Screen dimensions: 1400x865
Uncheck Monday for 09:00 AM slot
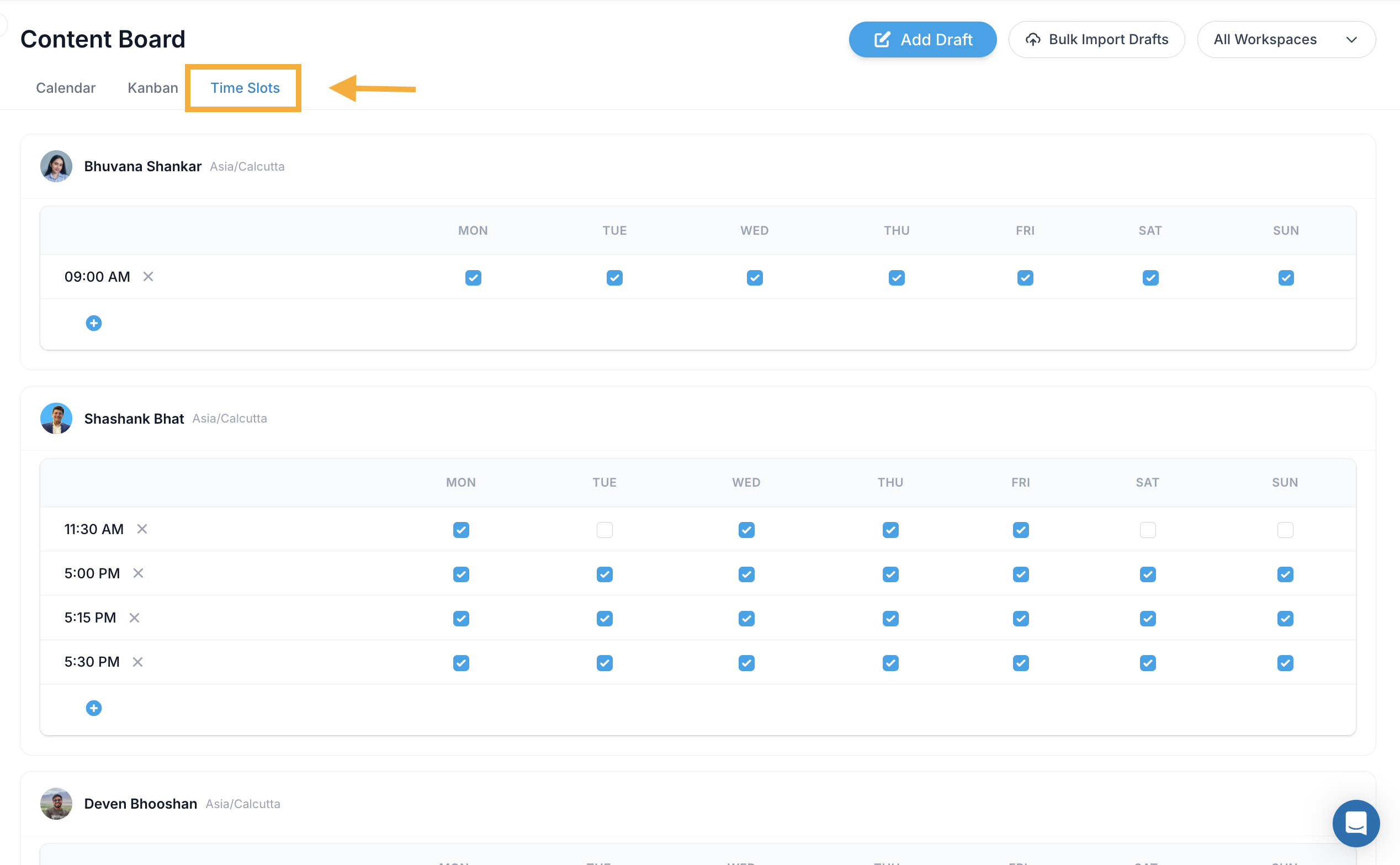473,278
